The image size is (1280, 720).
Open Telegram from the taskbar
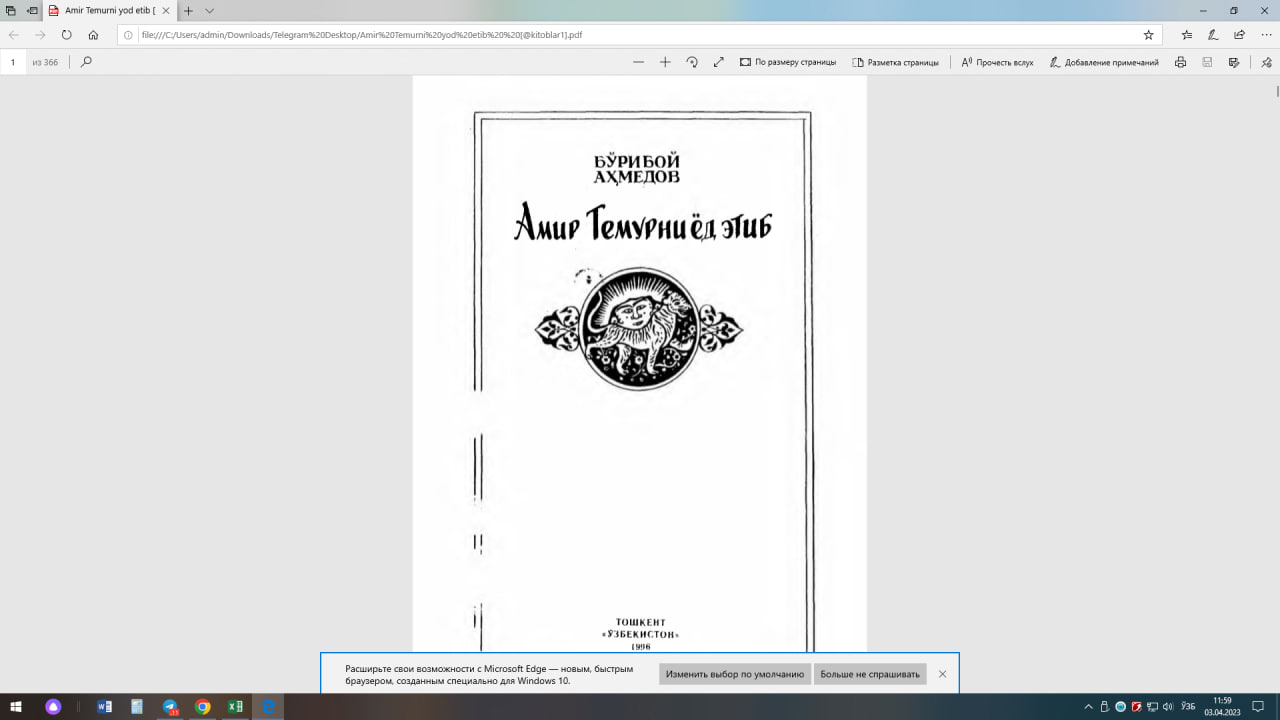(170, 706)
